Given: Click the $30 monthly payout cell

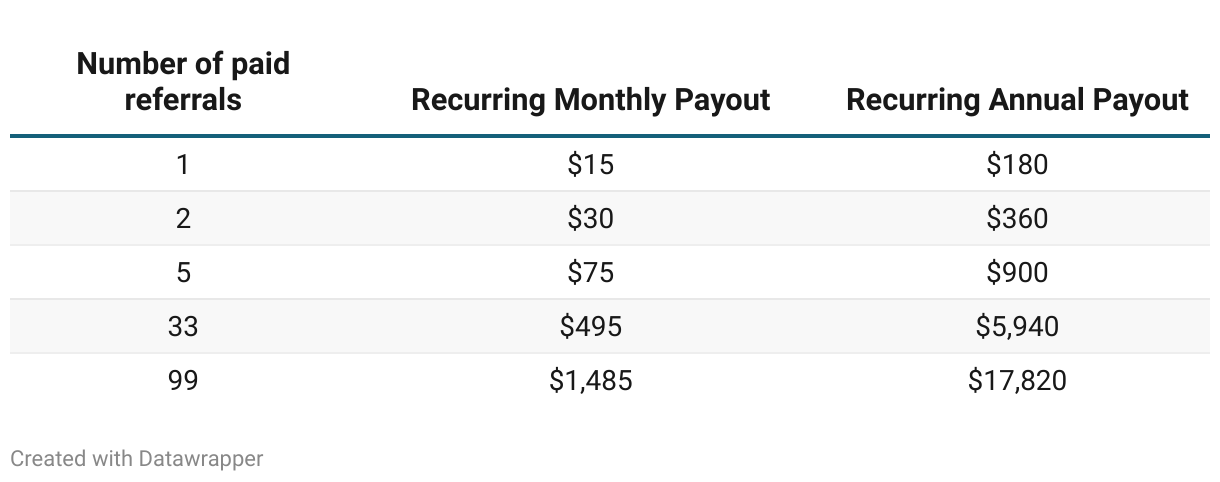Looking at the screenshot, I should [x=590, y=218].
